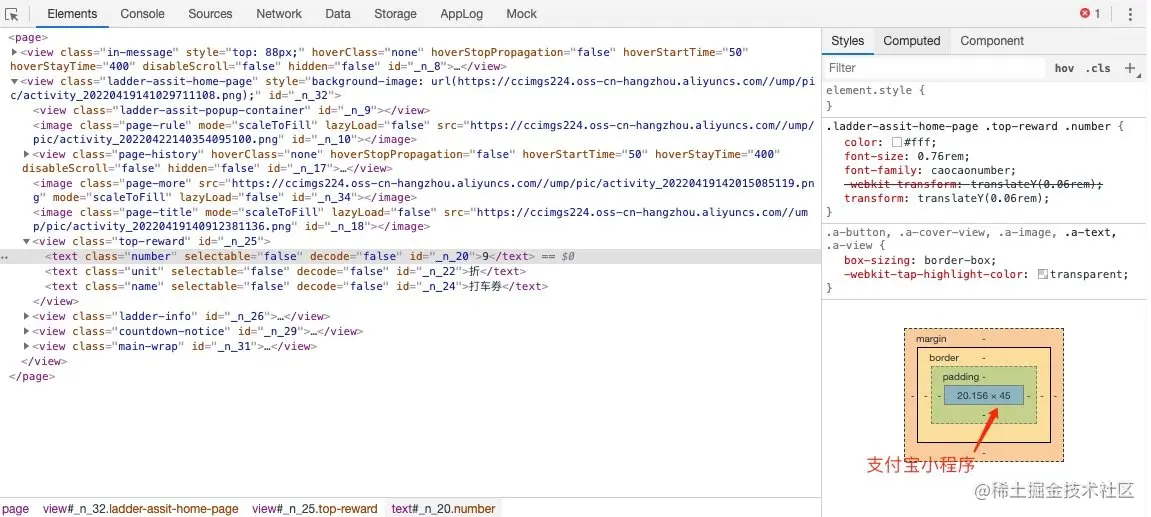Click the opening page tag
Screen dimensions: 1151x517
pos(28,37)
